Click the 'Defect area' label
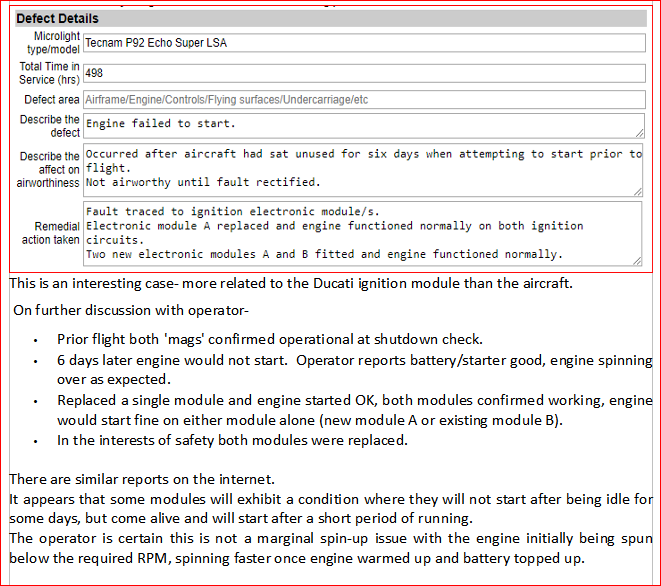The image size is (661, 586). point(51,99)
